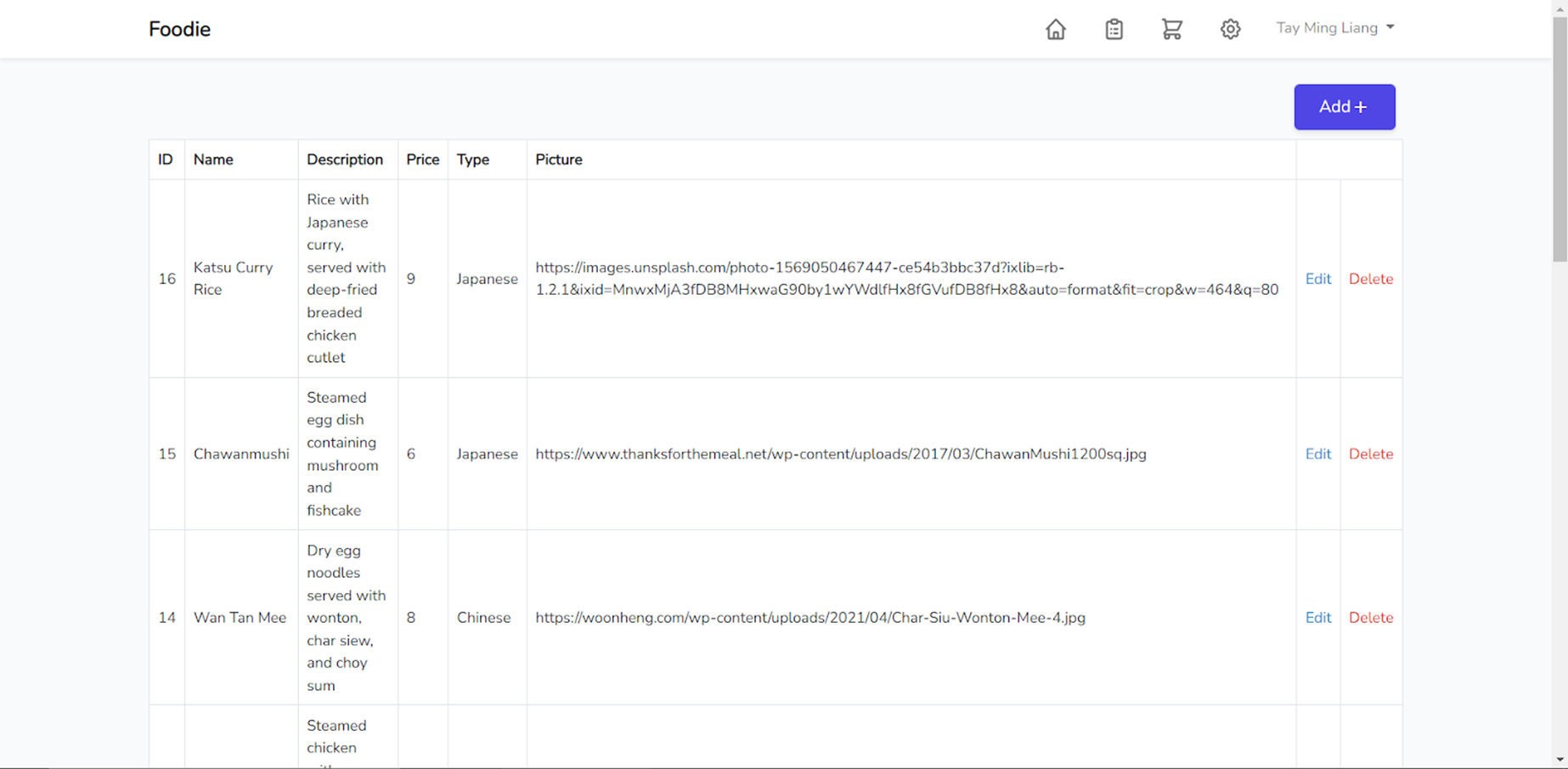This screenshot has width=1568, height=769.
Task: Open the settings gear icon
Action: (x=1230, y=29)
